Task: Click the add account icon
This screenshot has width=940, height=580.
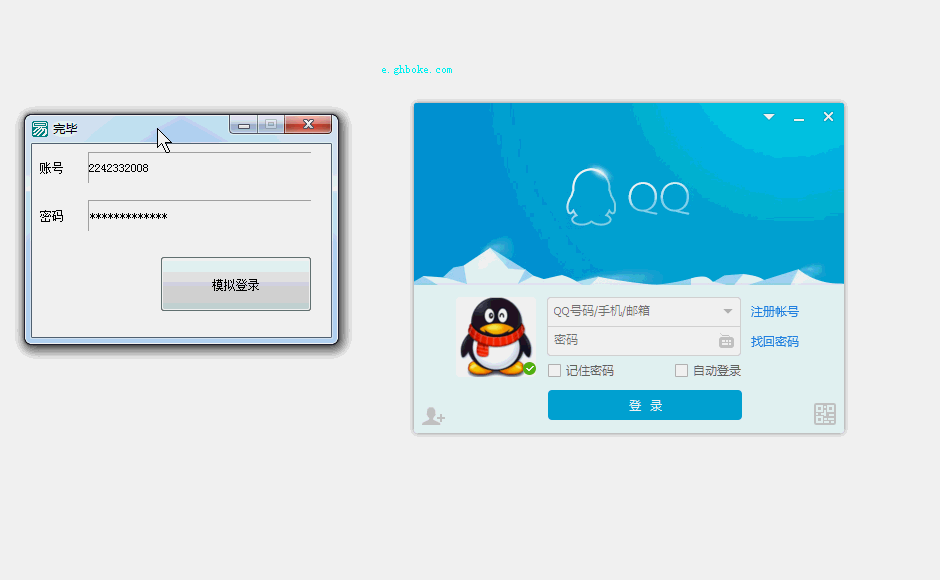Action: coord(433,416)
